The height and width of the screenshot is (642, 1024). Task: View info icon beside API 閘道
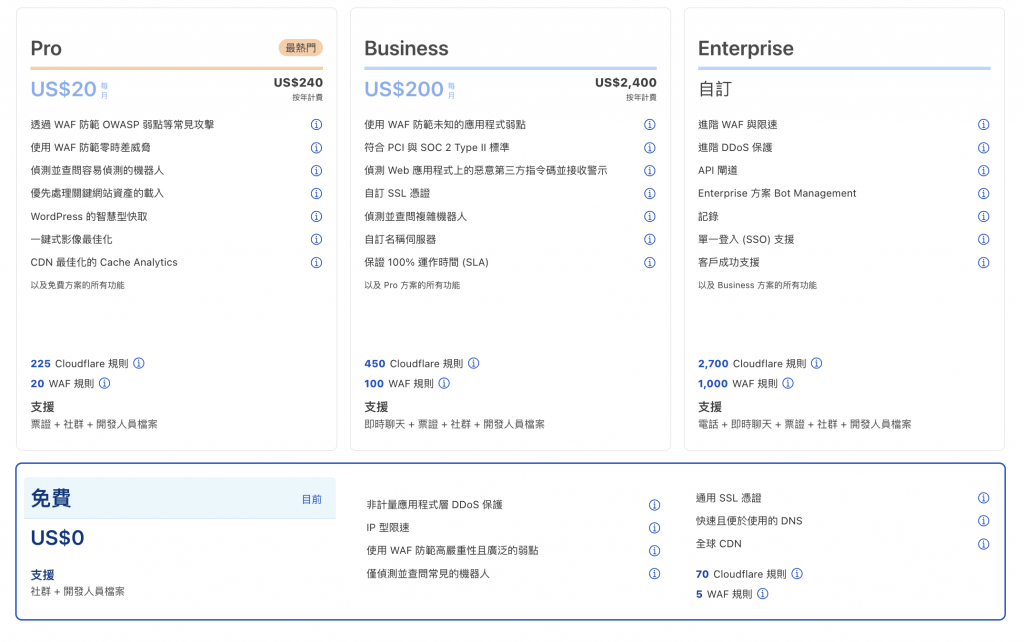984,170
